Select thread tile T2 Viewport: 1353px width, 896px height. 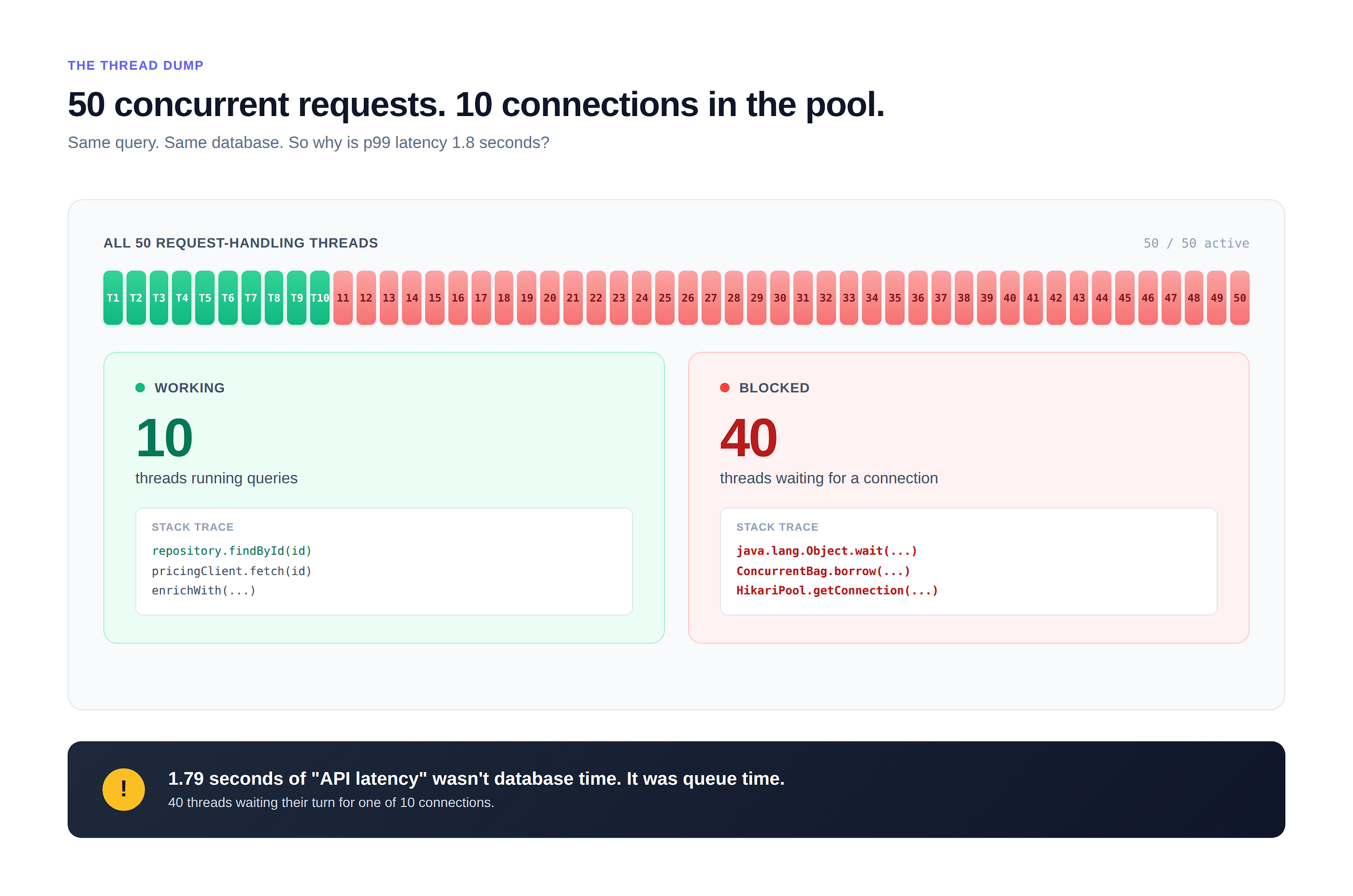point(136,298)
